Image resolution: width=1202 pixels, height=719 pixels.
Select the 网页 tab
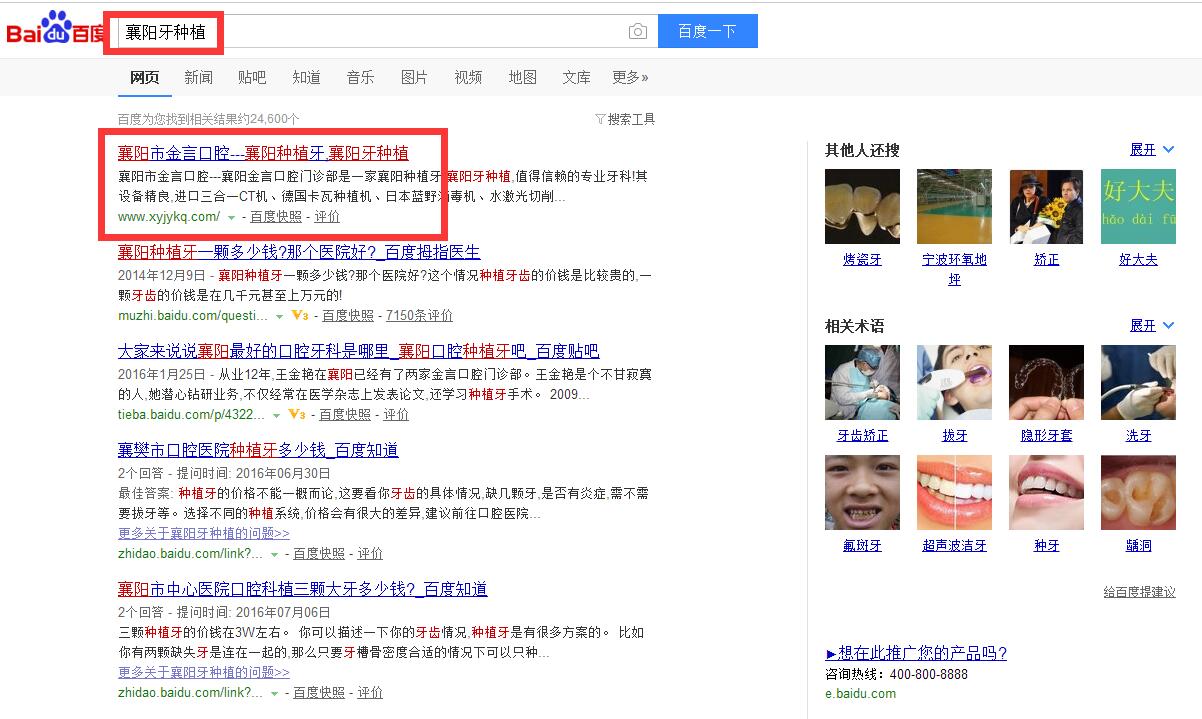145,77
